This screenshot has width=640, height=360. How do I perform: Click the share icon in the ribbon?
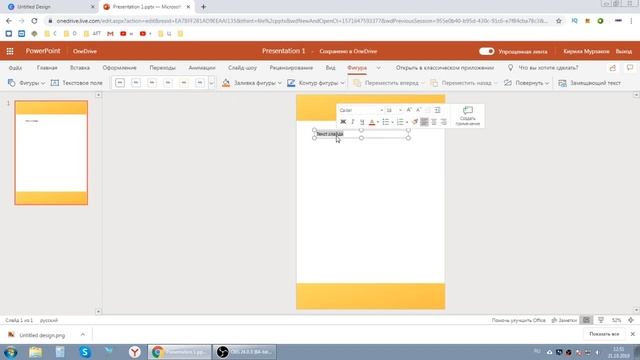coord(613,68)
